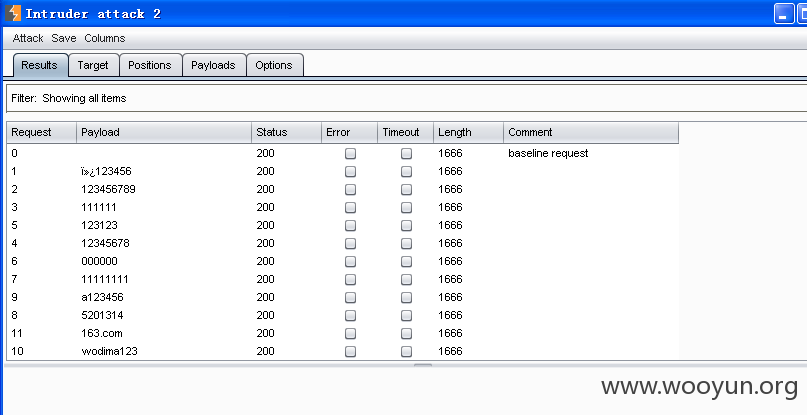Sort by the Status column header
807x415 pixels.
(286, 132)
